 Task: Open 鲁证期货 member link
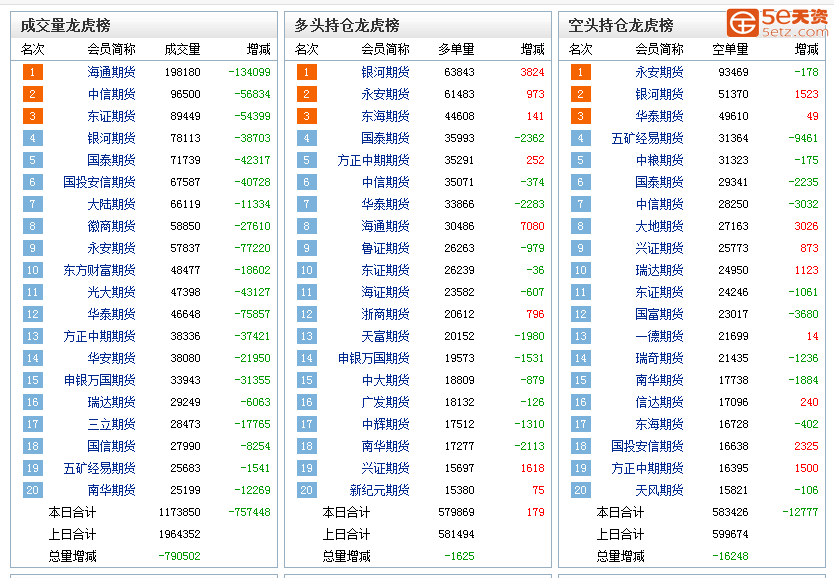(385, 248)
